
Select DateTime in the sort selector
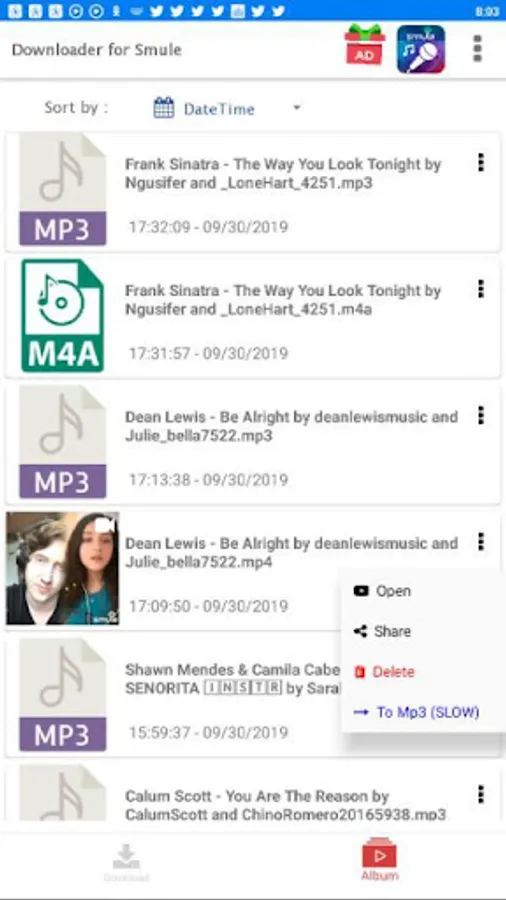(219, 109)
